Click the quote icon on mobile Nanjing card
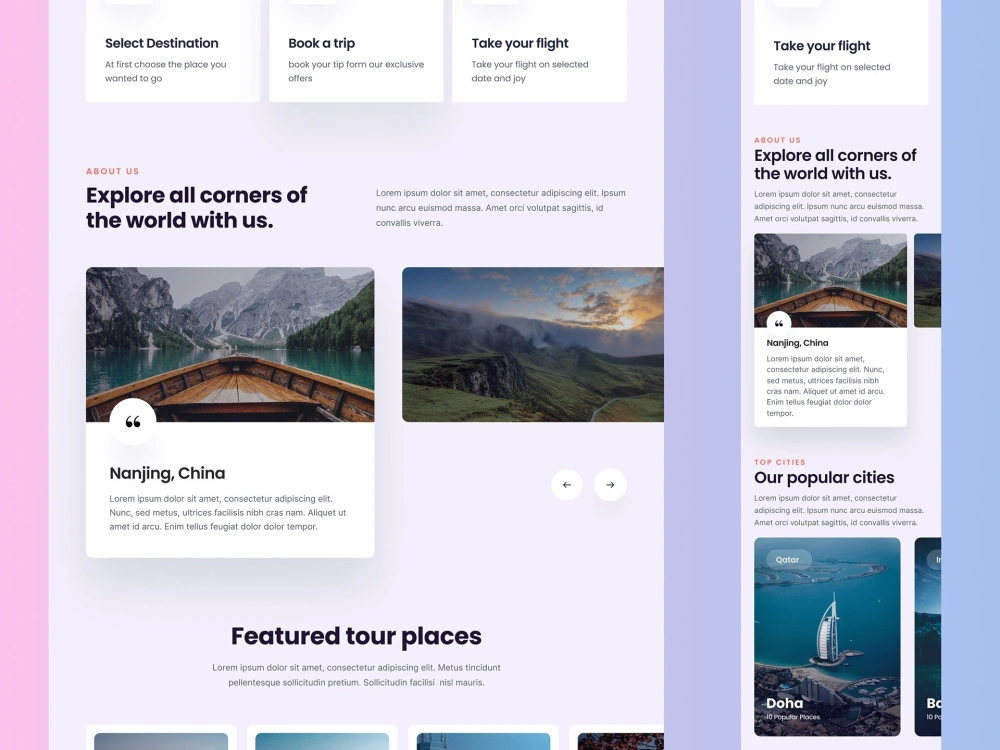The width and height of the screenshot is (1000, 750). point(779,323)
